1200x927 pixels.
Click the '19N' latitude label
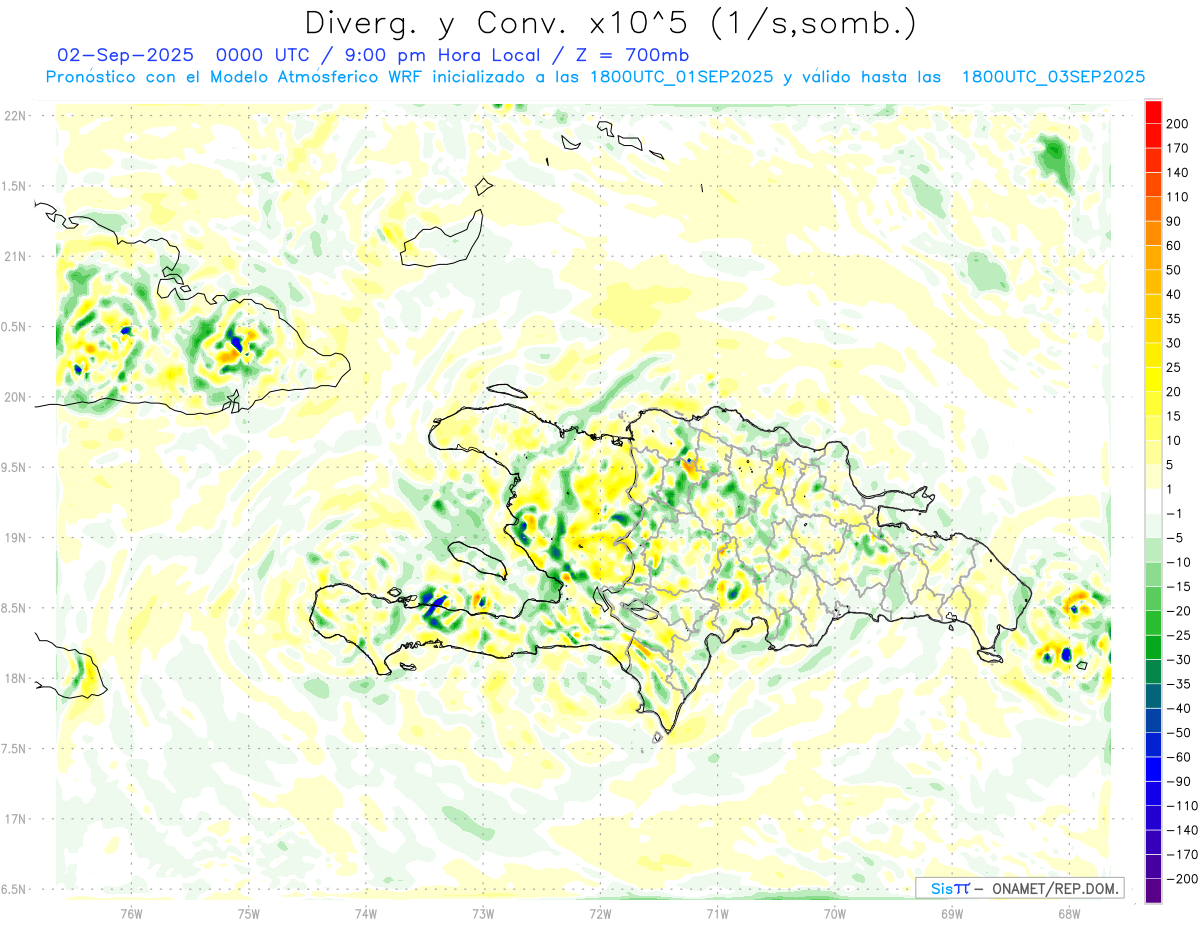coord(15,537)
